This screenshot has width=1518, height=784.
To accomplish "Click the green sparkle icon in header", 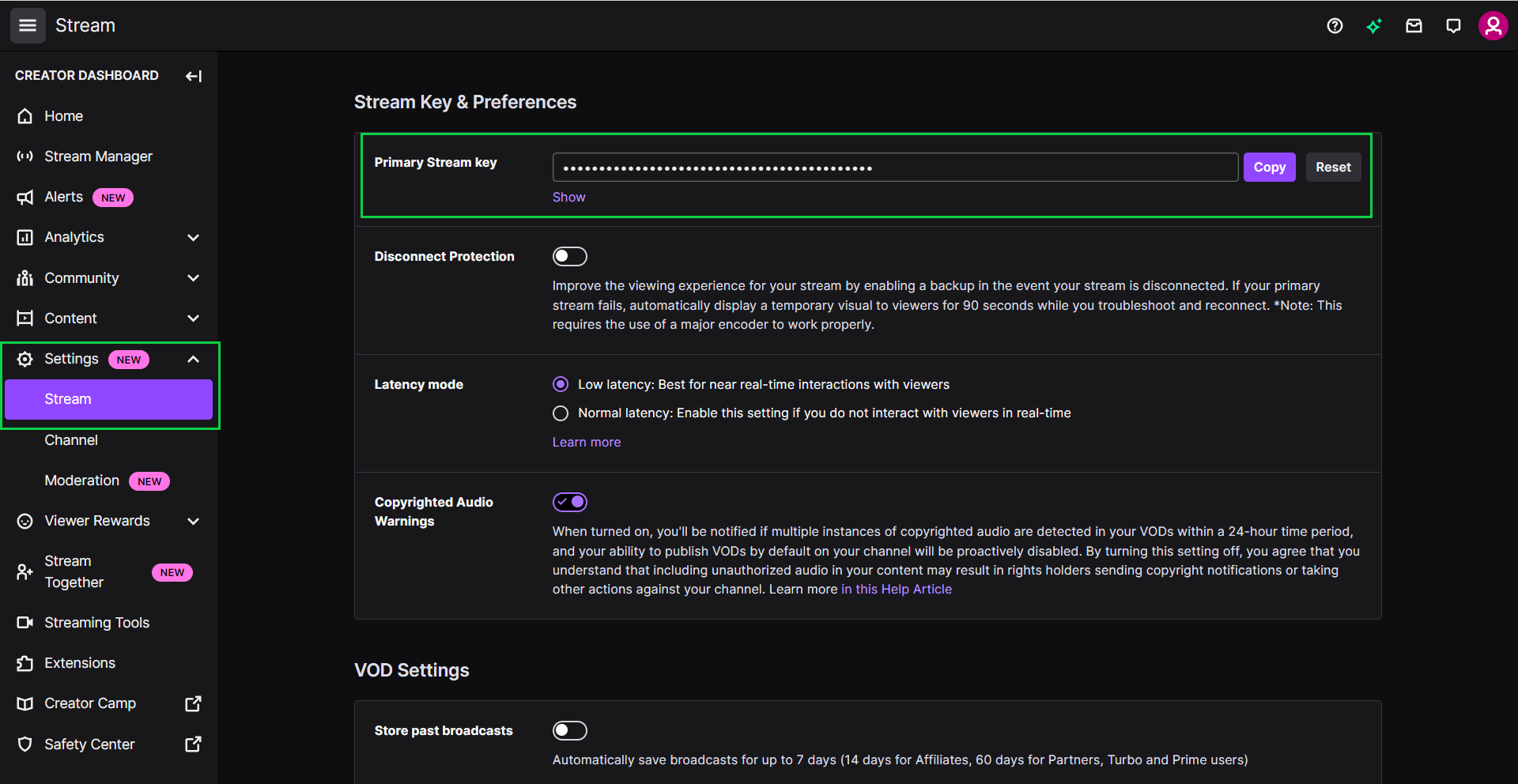I will point(1374,26).
